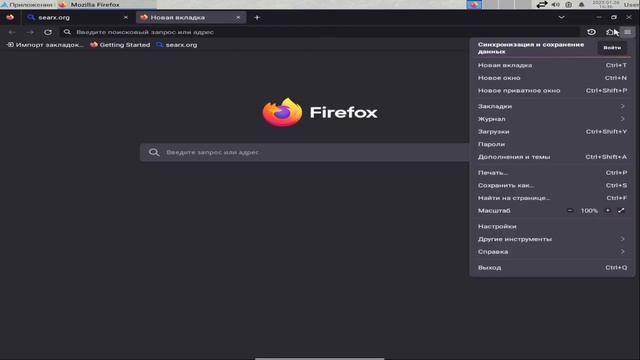
Task: Click the Firefox View icon before the tabs
Action: coord(10,18)
